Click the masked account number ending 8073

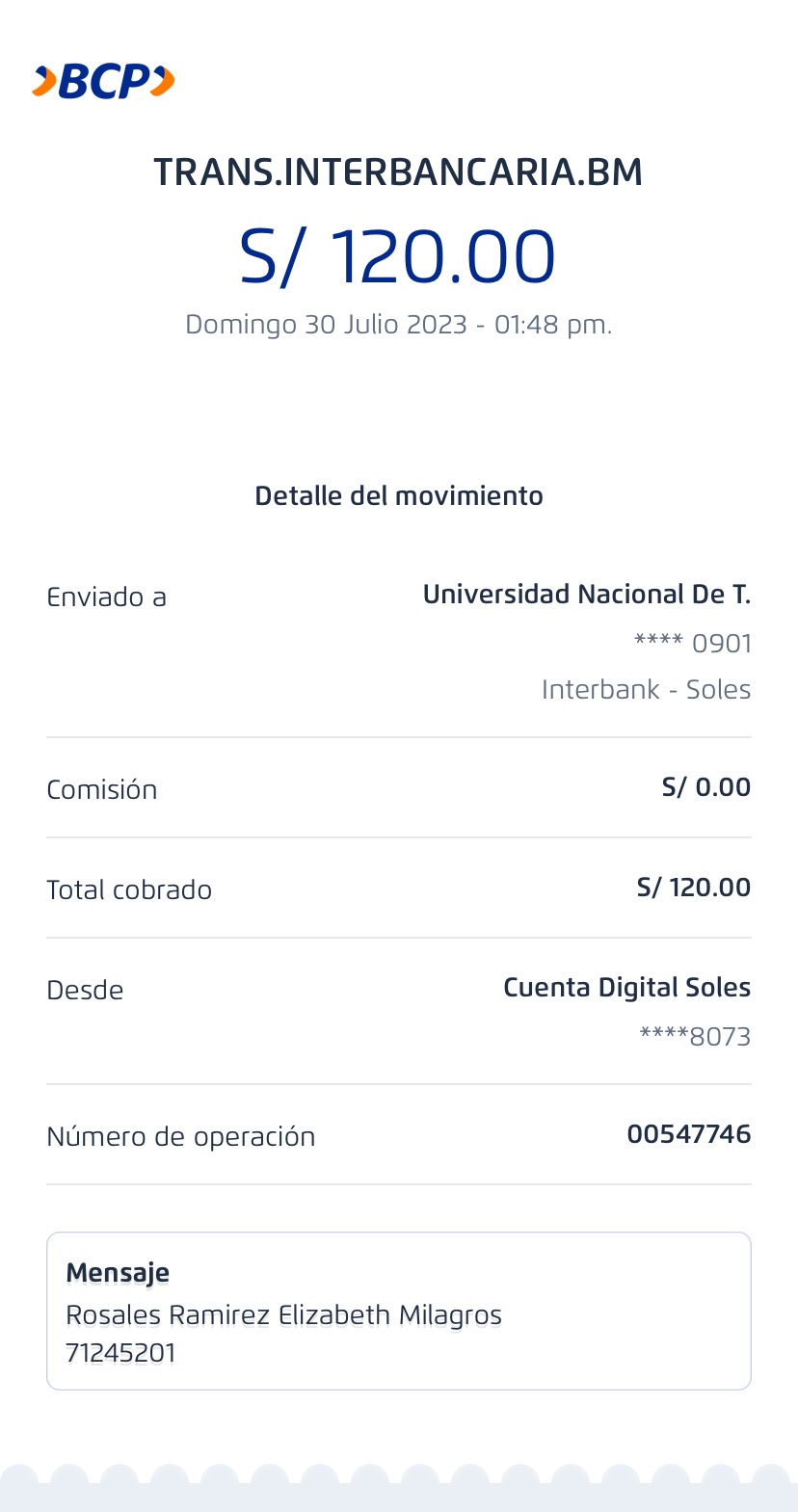coord(695,1037)
